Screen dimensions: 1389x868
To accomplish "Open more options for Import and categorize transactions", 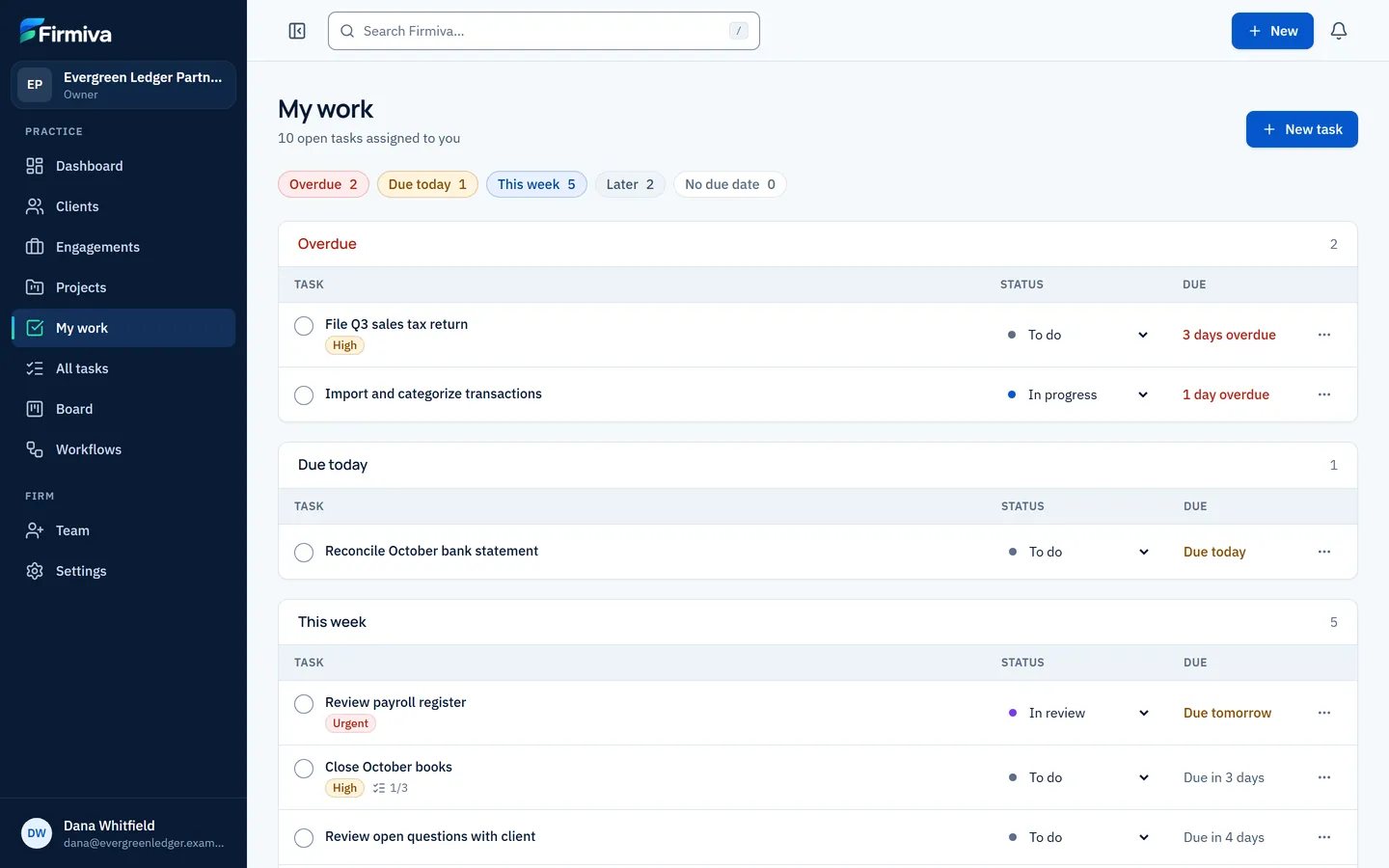I will [1324, 394].
